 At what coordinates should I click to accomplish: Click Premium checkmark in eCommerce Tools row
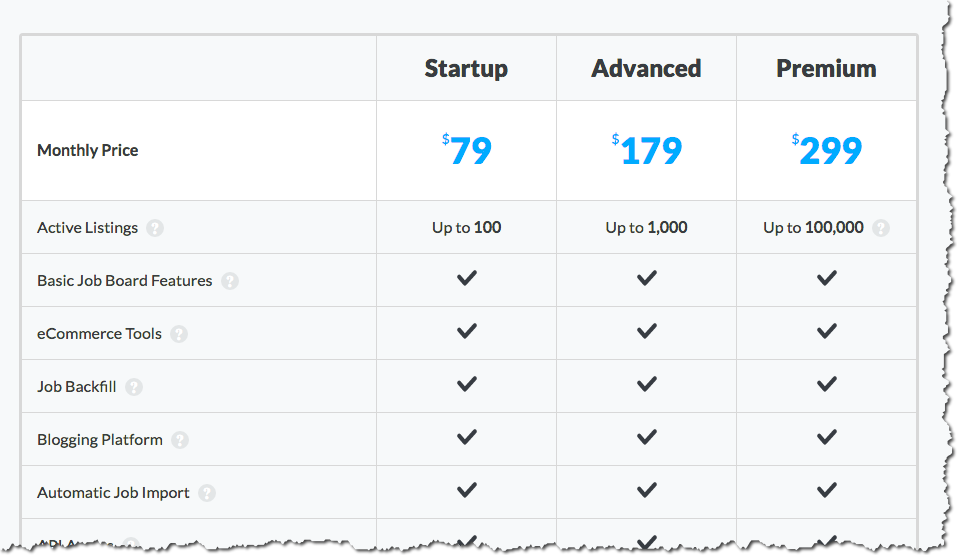827,332
